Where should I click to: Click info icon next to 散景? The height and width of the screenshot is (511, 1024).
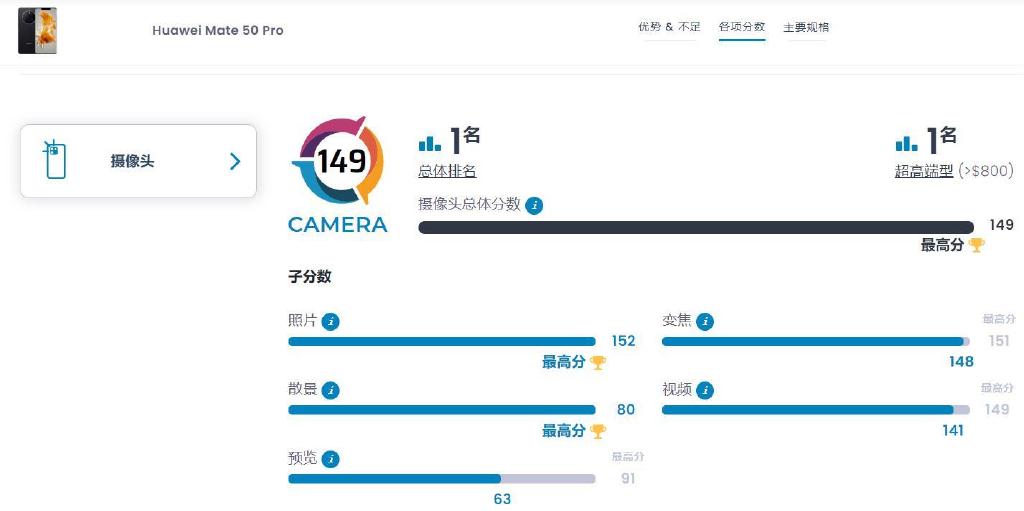point(330,391)
